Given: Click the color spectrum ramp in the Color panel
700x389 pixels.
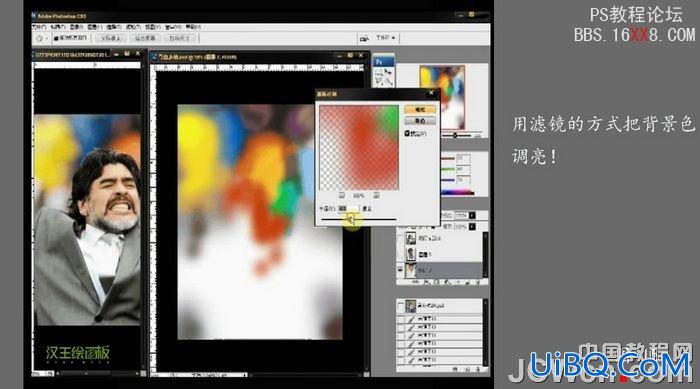Looking at the screenshot, I should click(x=458, y=192).
